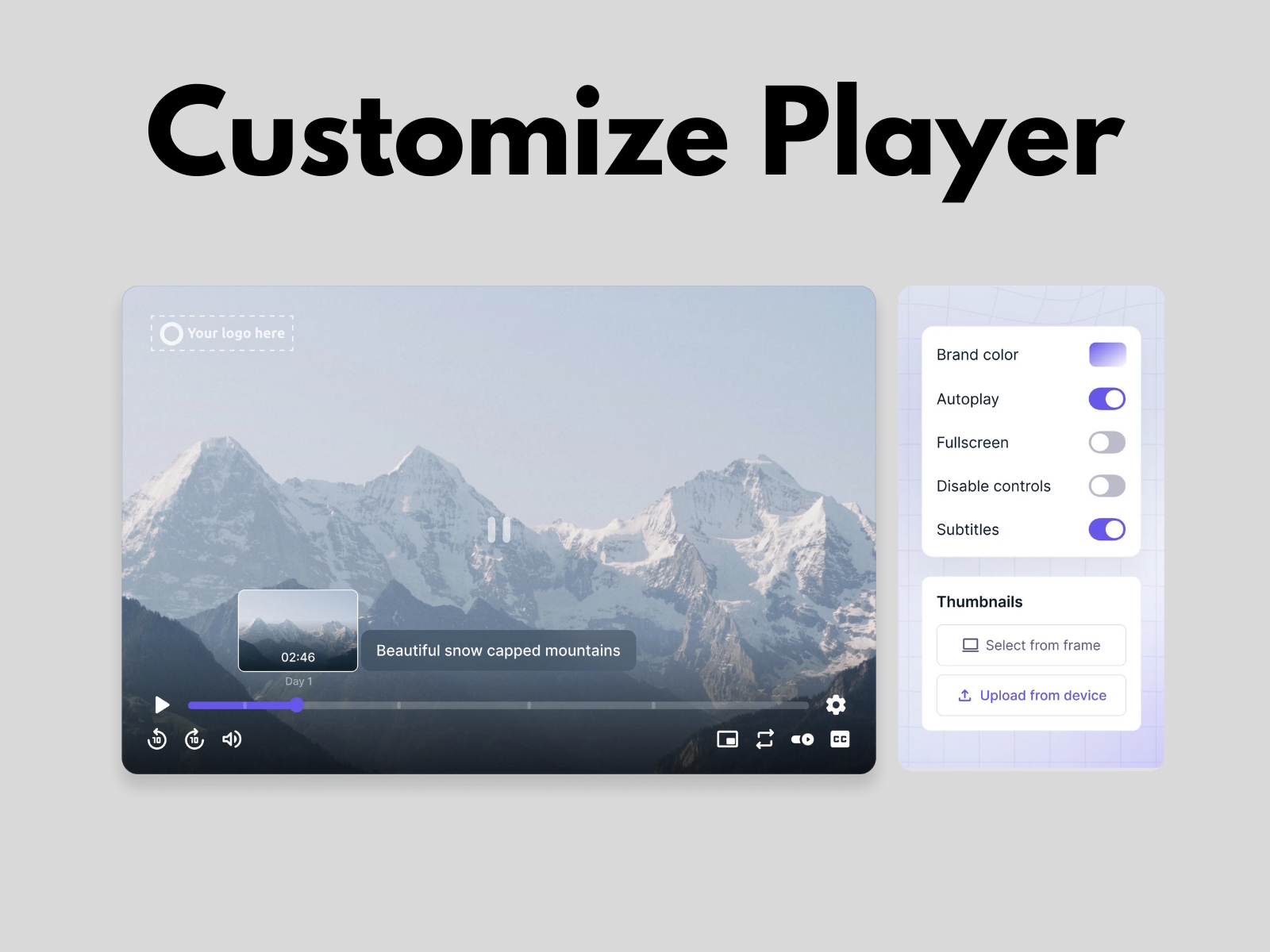Screen dimensions: 1270x952
Task: Click the video progress bar handle
Action: (x=297, y=704)
